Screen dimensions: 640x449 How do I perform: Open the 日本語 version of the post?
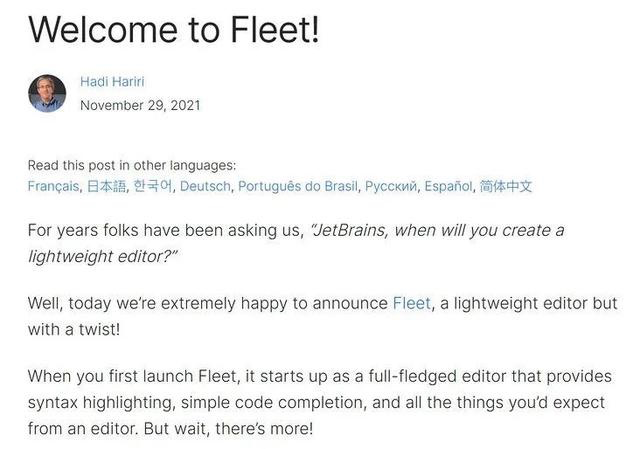[x=107, y=186]
